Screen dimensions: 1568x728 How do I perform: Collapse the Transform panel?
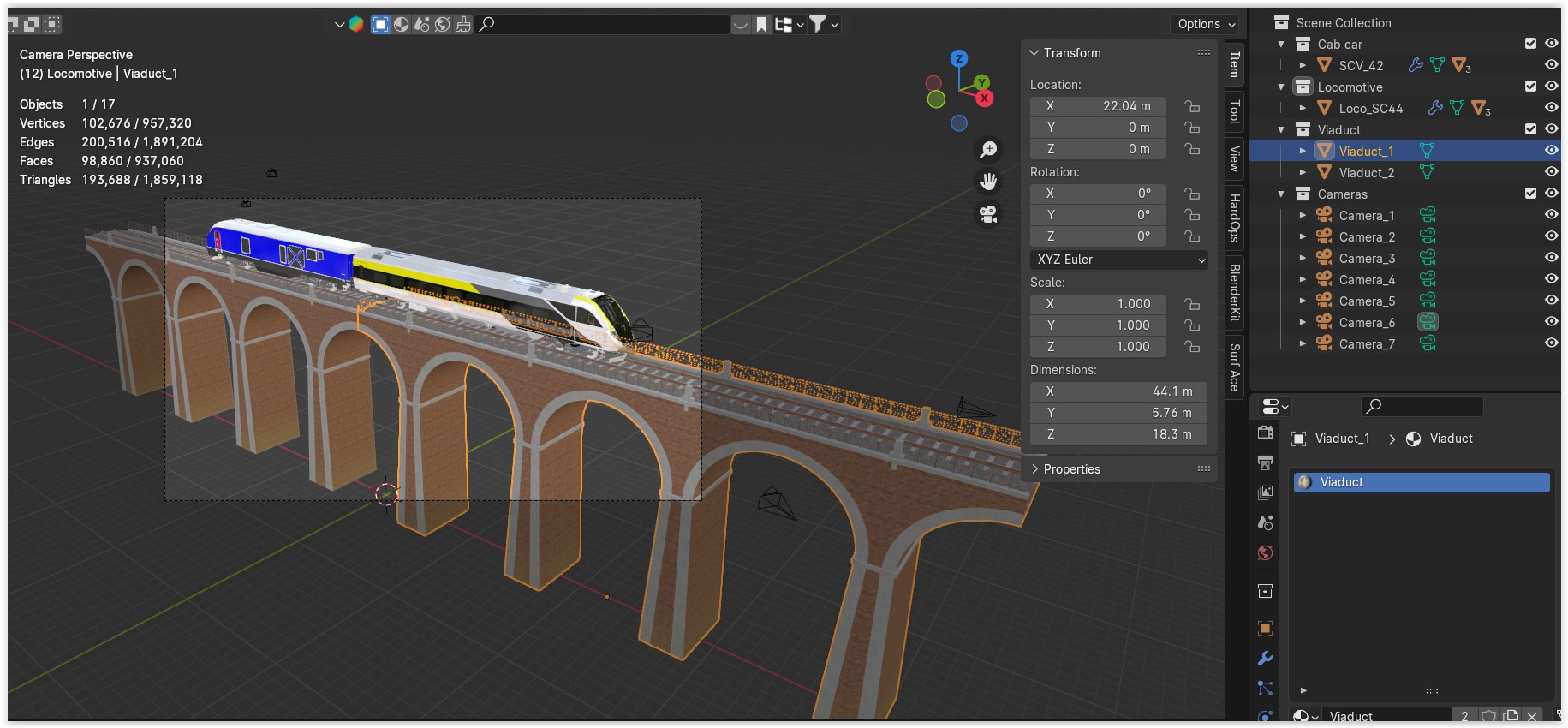click(x=1034, y=53)
